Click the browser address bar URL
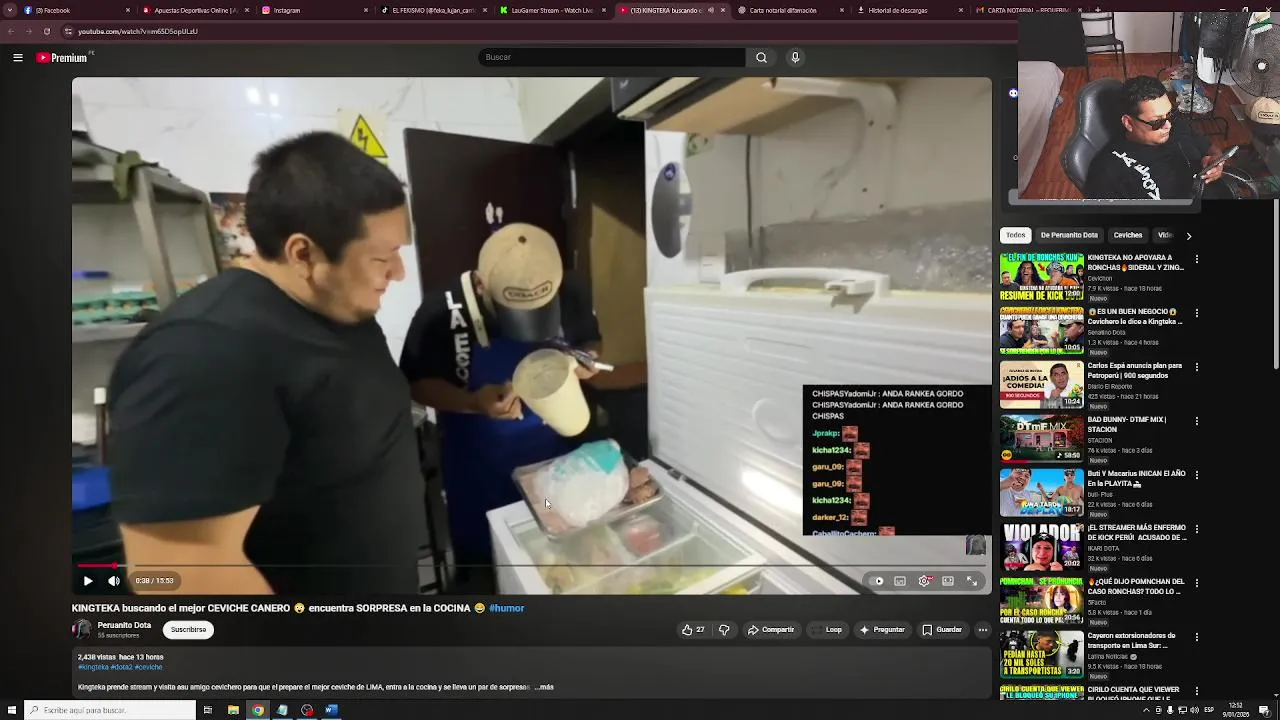This screenshot has width=1280, height=720. pyautogui.click(x=137, y=31)
